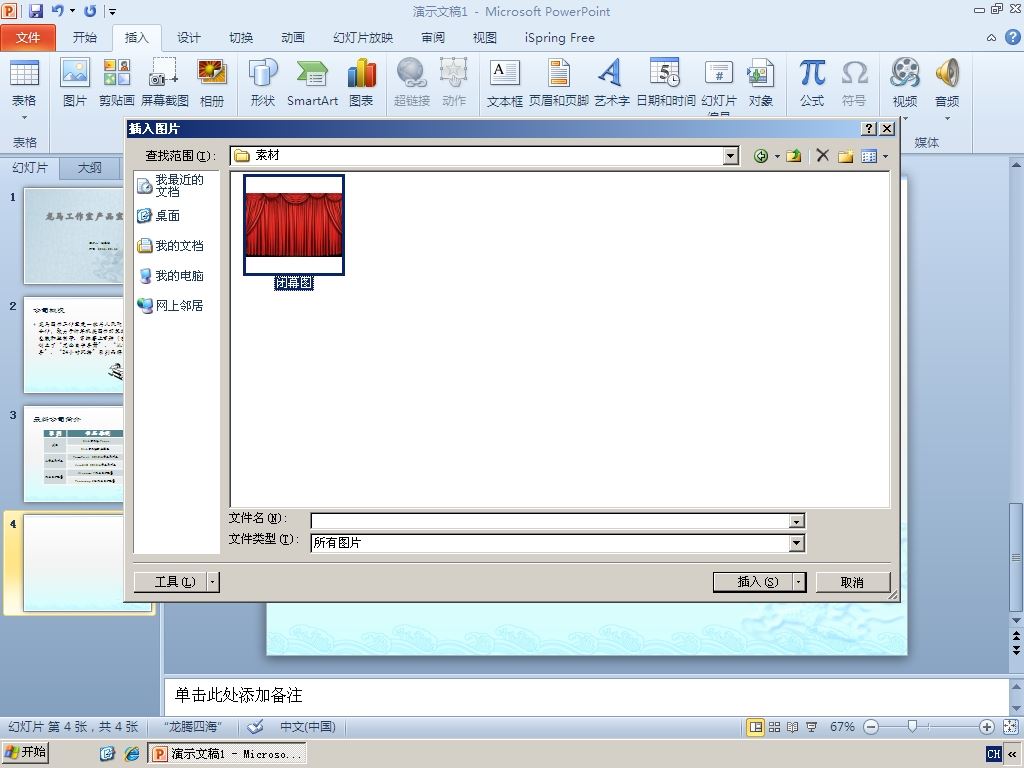Image resolution: width=1024 pixels, height=768 pixels.
Task: Click the Views icon in dialog toolbar
Action: (x=869, y=156)
